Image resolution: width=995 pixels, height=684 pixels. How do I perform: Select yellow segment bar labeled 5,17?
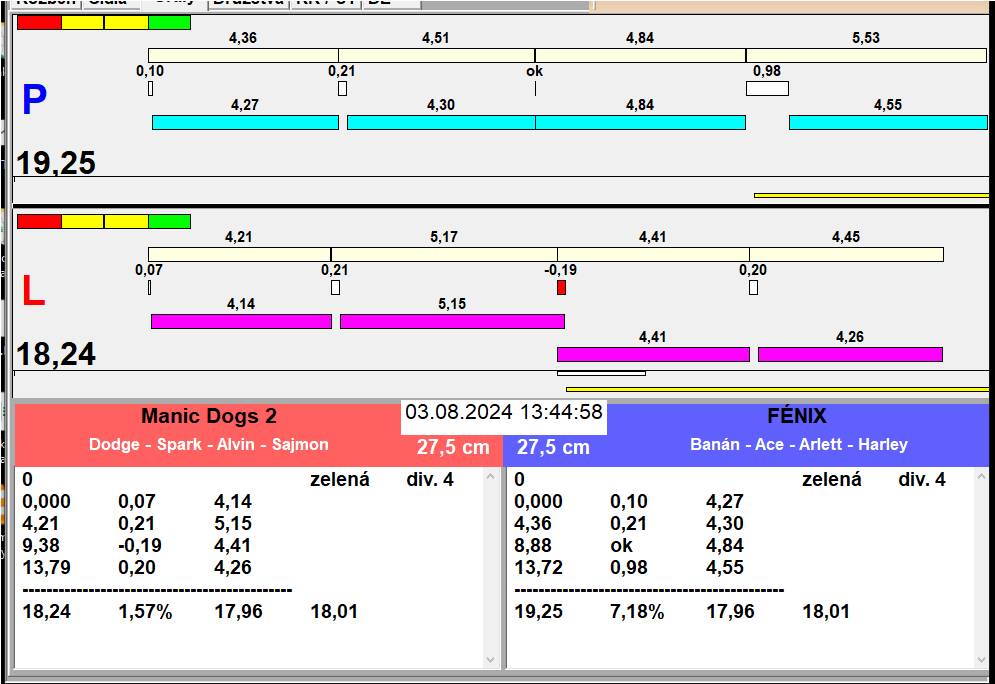[444, 254]
